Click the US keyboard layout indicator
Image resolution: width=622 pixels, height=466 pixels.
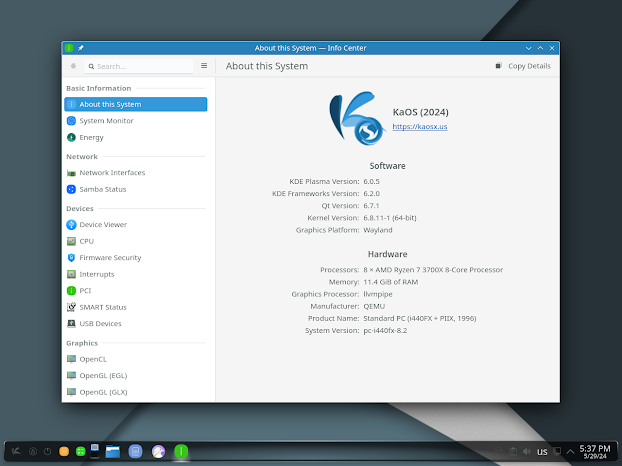[x=542, y=452]
